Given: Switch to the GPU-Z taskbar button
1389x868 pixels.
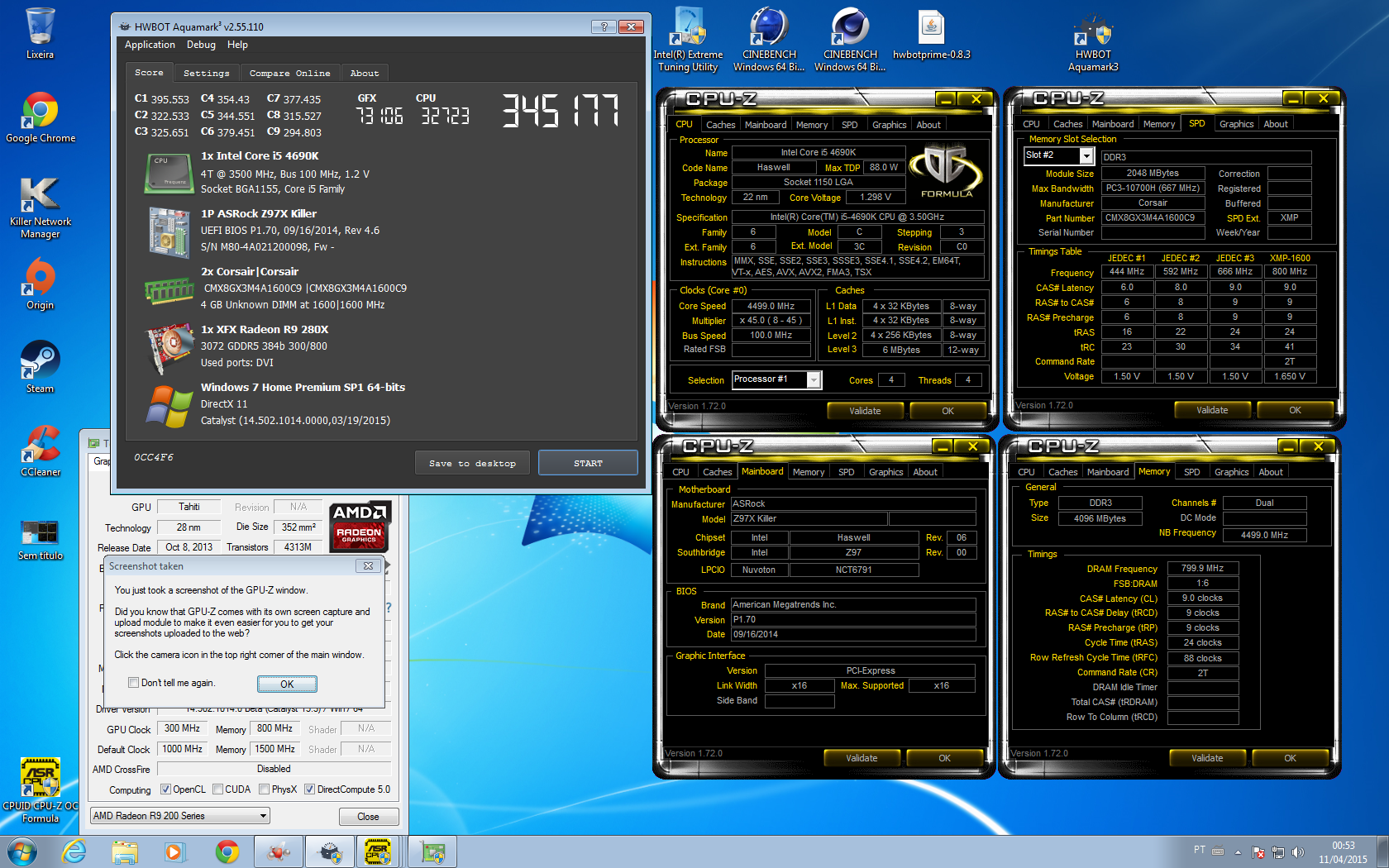Looking at the screenshot, I should (x=432, y=851).
